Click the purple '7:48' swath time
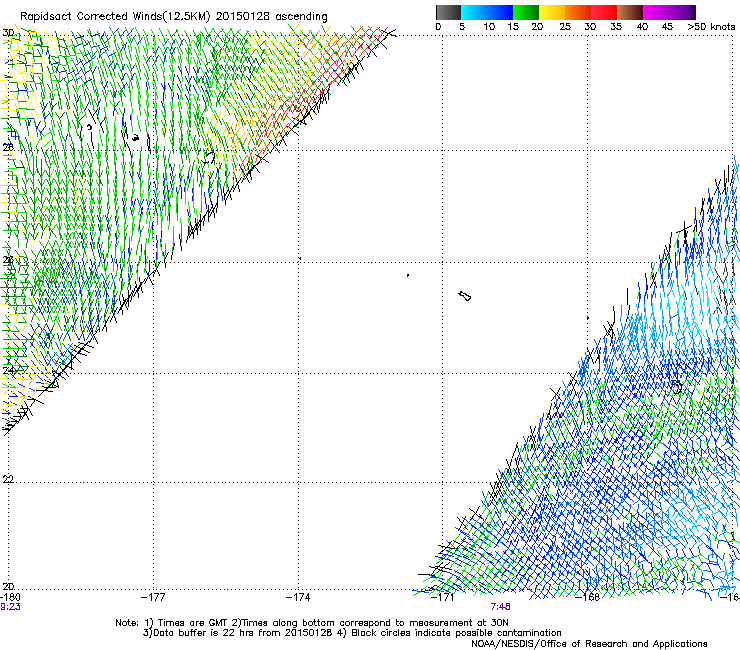 coord(500,607)
